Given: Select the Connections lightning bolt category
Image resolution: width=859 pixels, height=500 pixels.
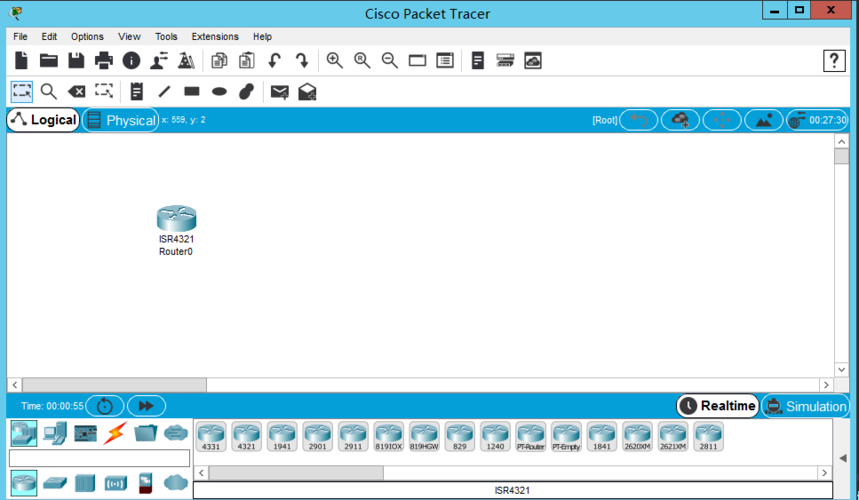Looking at the screenshot, I should pyautogui.click(x=115, y=433).
